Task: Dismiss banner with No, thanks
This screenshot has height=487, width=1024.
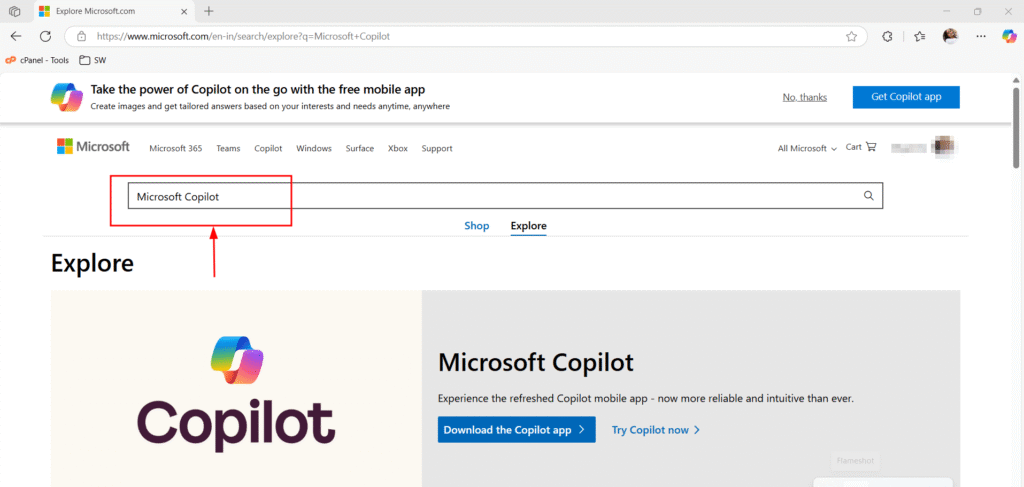Action: pyautogui.click(x=805, y=97)
